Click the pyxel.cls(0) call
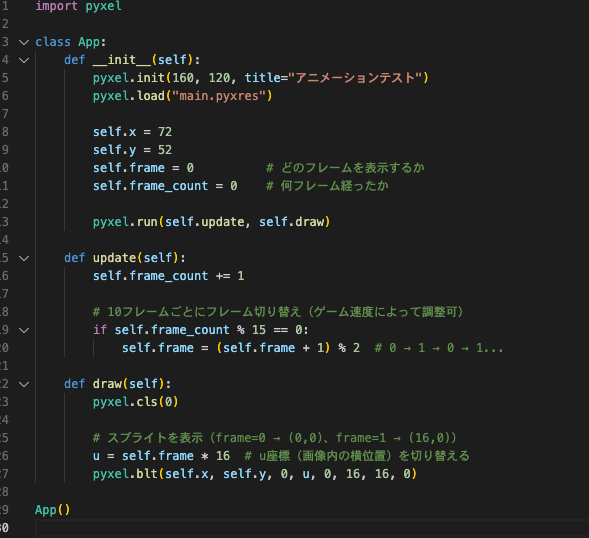This screenshot has height=538, width=589. (136, 402)
